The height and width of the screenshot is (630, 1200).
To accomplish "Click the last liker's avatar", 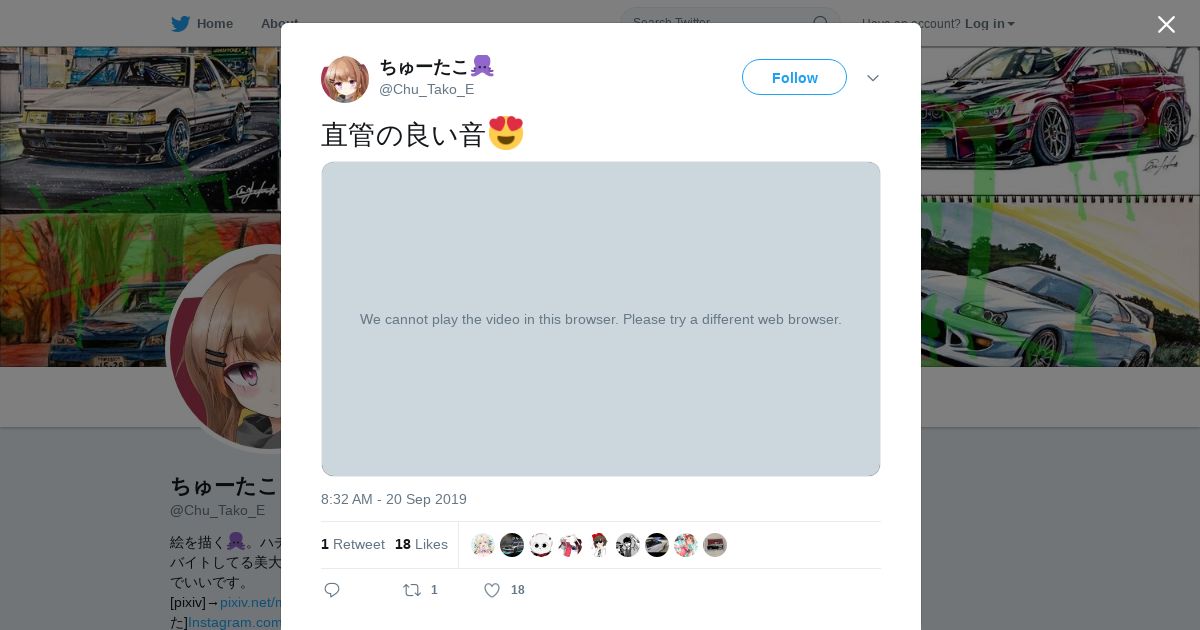I will pos(715,545).
